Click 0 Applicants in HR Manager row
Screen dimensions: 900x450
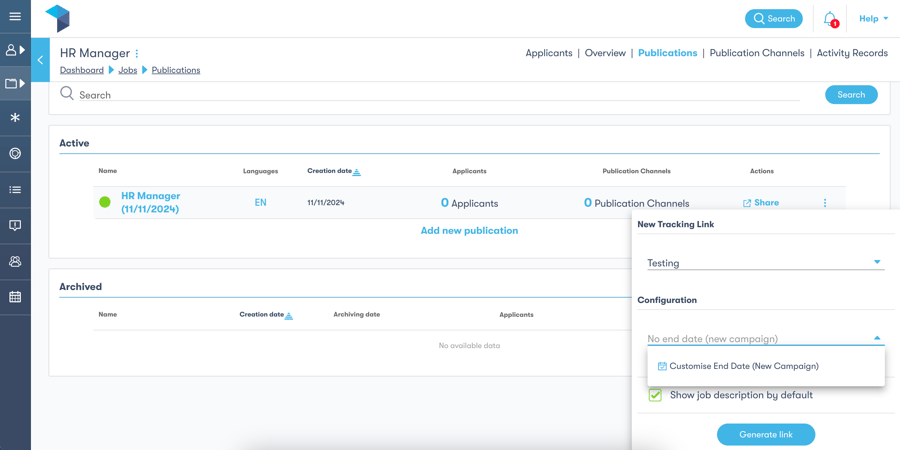click(470, 203)
